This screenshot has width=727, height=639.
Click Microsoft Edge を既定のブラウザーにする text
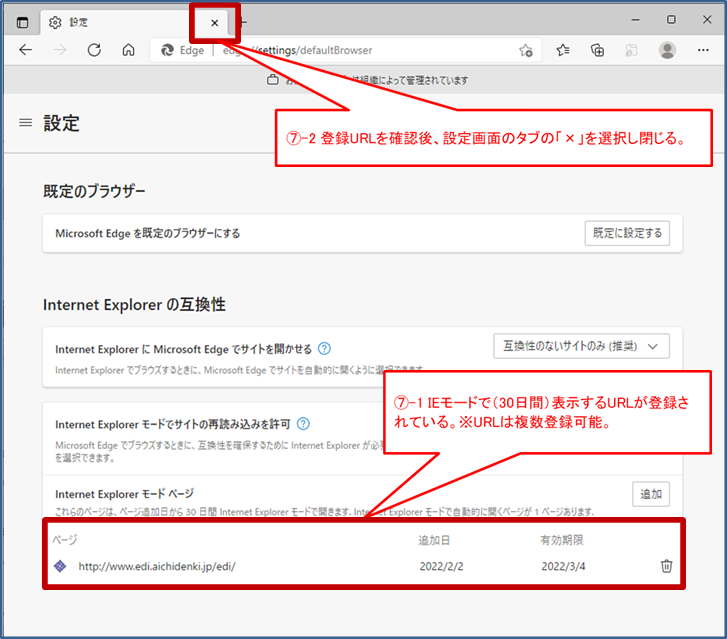pos(147,233)
